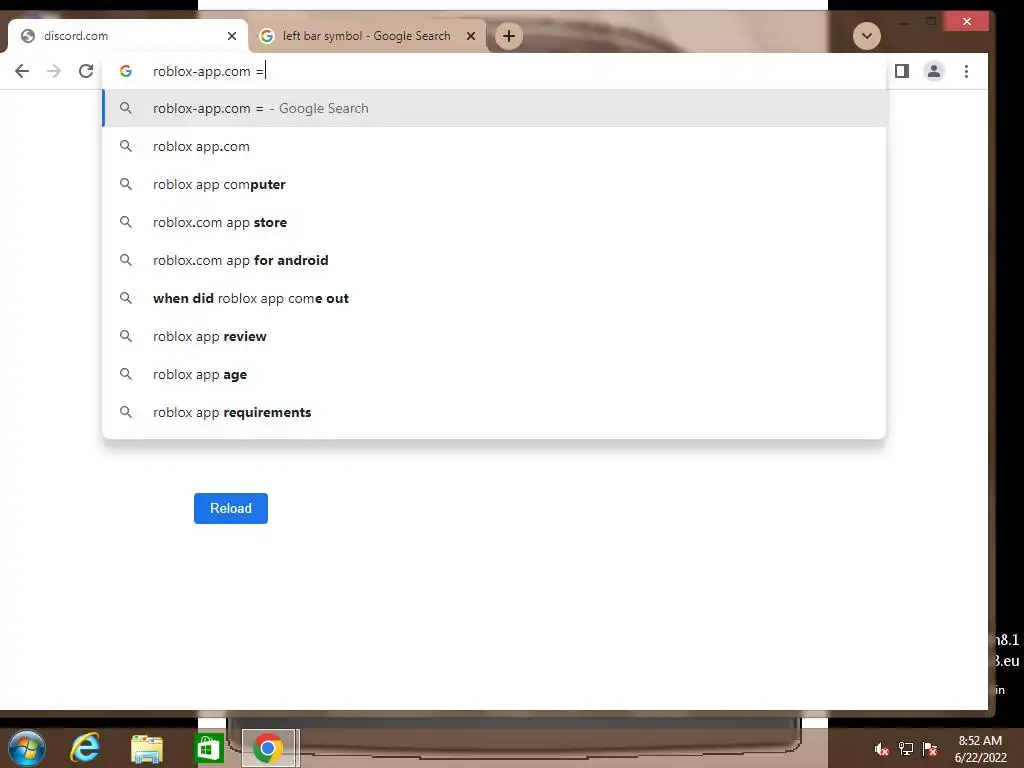Choose the 'roblox app age' suggestion
Viewport: 1024px width, 768px height.
494,374
